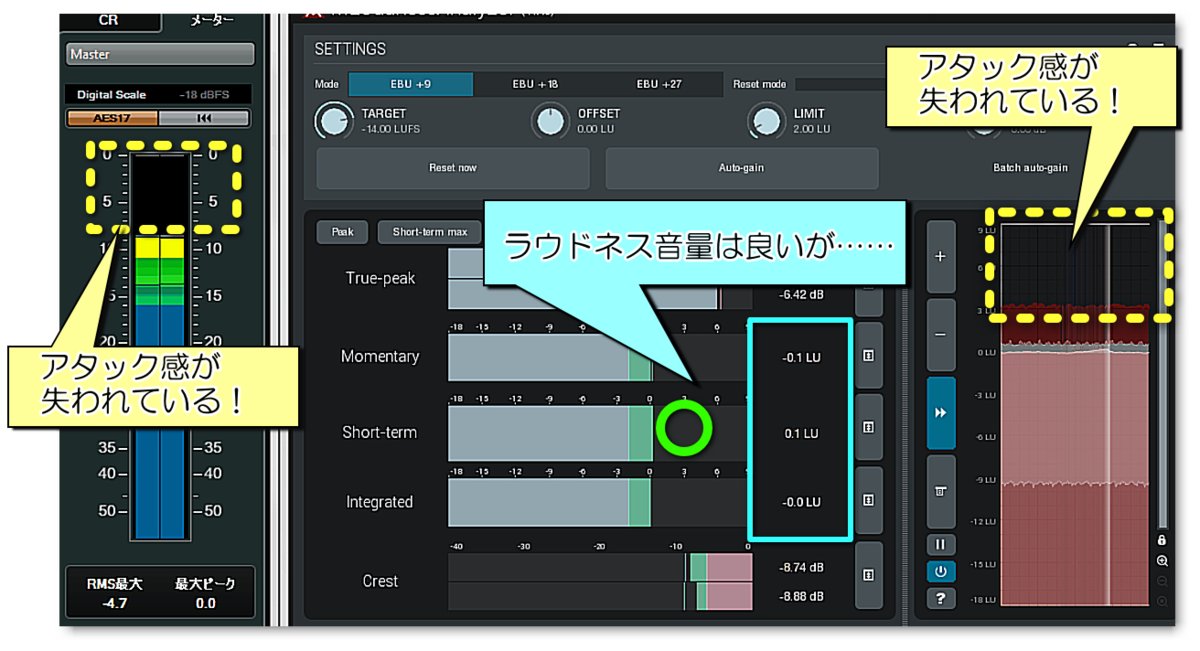Click the -8.88 dB Crest value
Viewport: 1200px width, 651px height.
coord(801,596)
